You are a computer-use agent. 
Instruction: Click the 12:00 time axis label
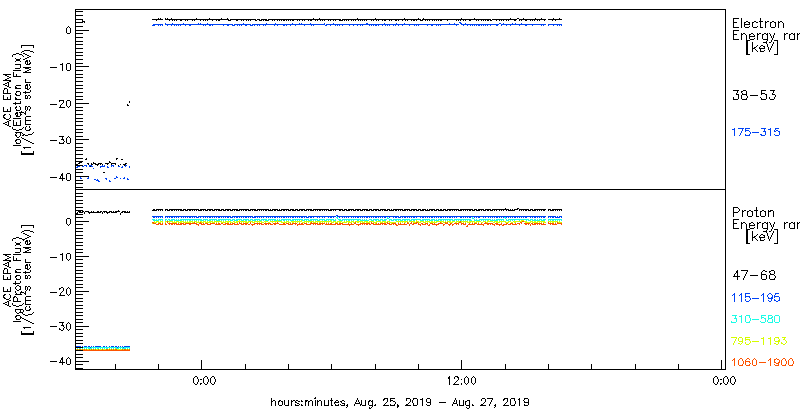point(462,380)
